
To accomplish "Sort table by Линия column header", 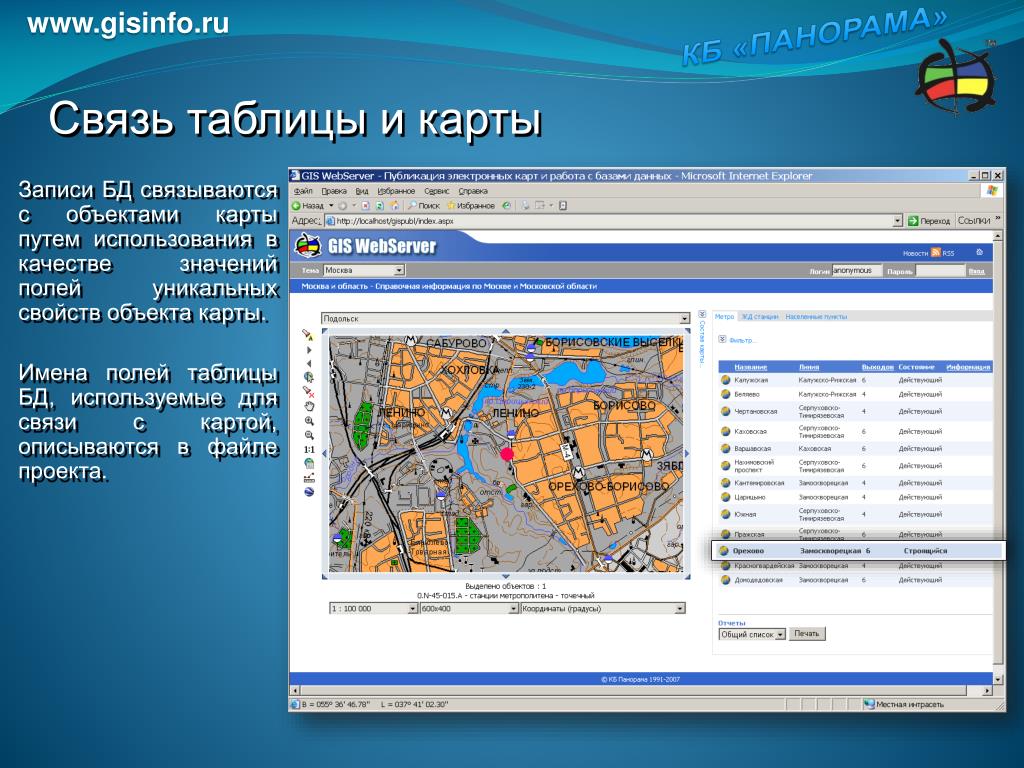I will tap(808, 367).
